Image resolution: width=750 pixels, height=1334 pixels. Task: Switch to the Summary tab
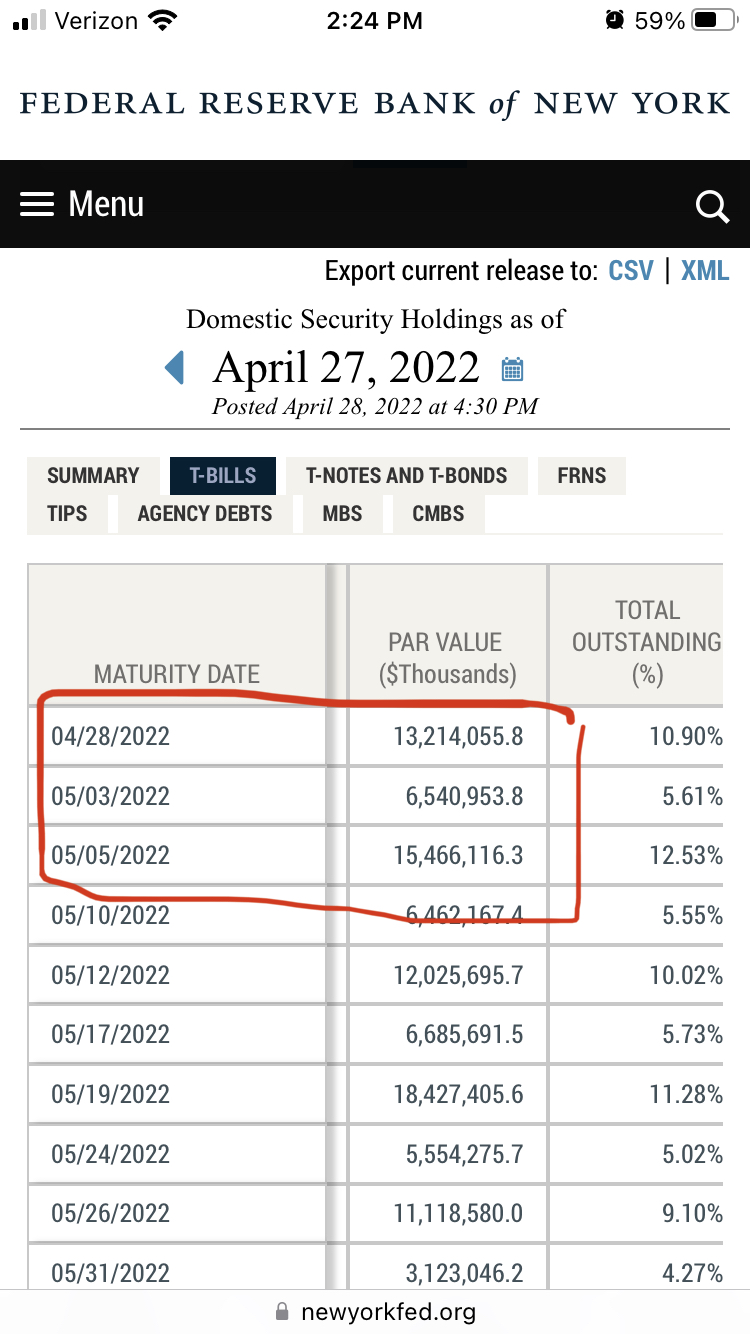pyautogui.click(x=93, y=476)
